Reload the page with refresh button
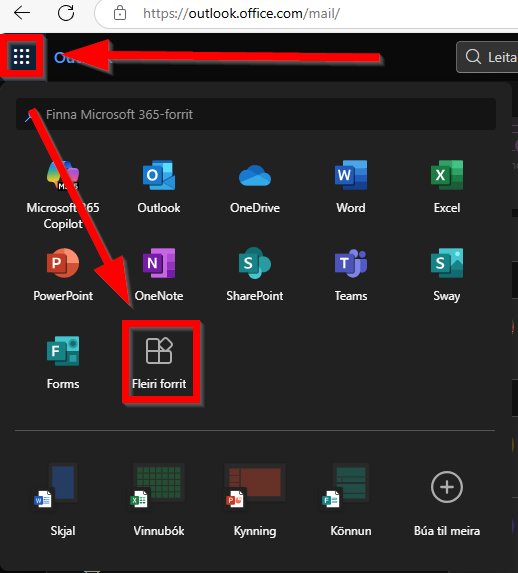The image size is (518, 573). [66, 13]
